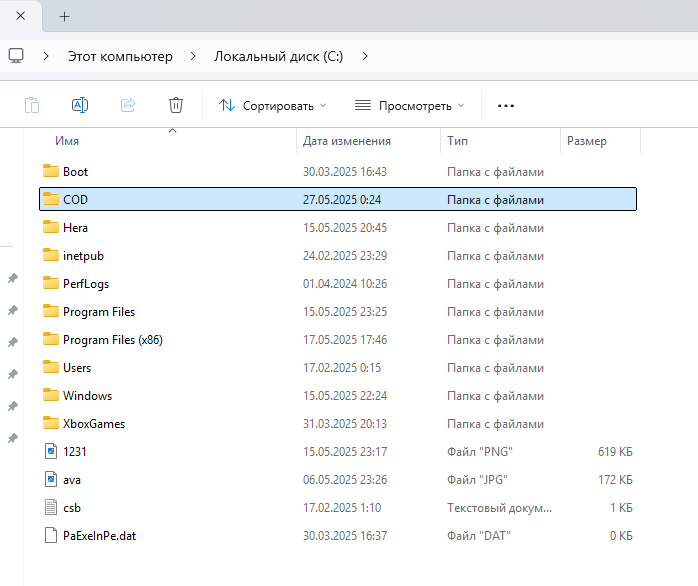Screen dimensions: 698x586
Task: Open the Сортировать dropdown menu
Action: coord(272,106)
